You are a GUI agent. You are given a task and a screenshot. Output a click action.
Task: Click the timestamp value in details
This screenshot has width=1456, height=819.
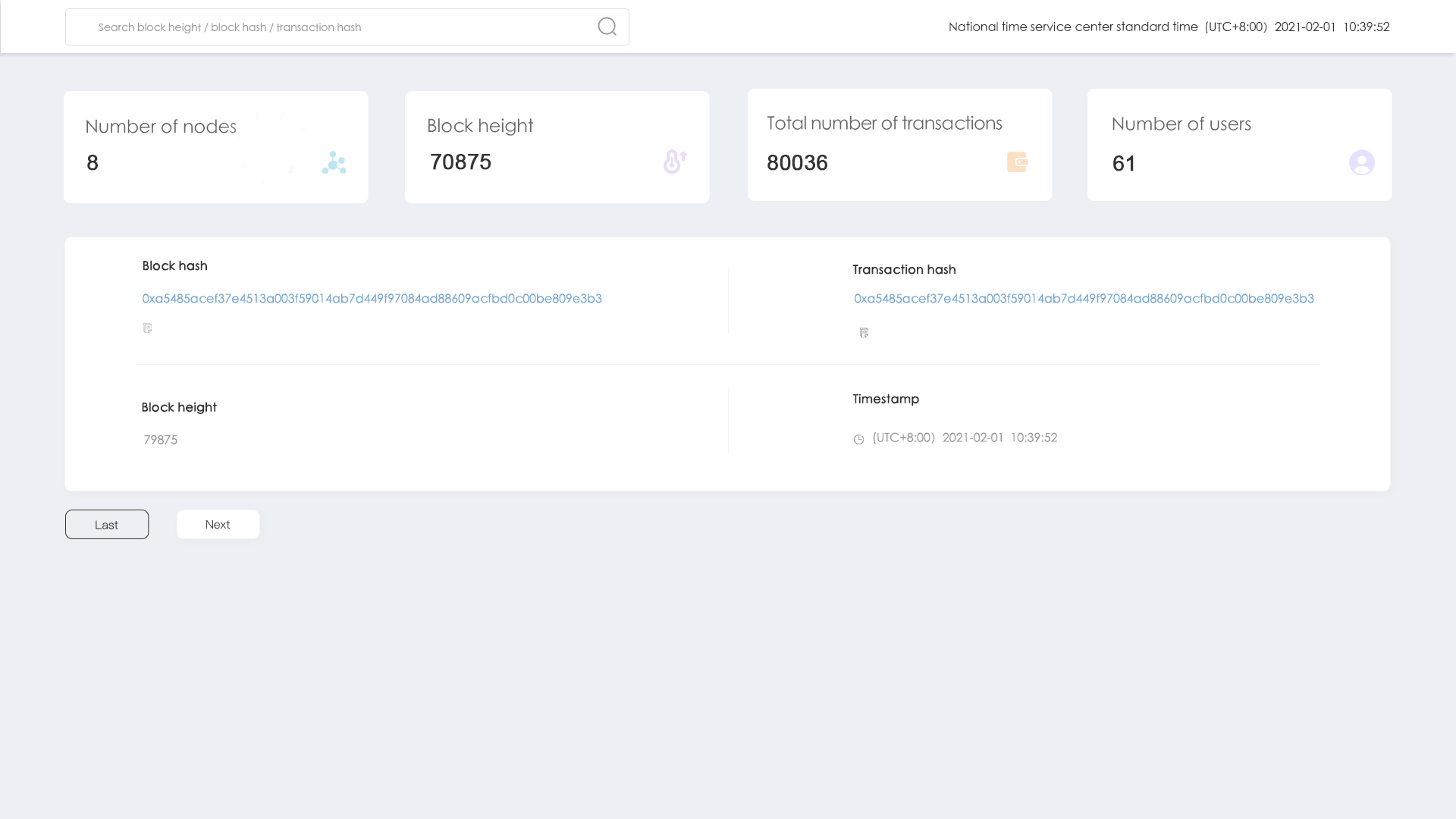[965, 438]
